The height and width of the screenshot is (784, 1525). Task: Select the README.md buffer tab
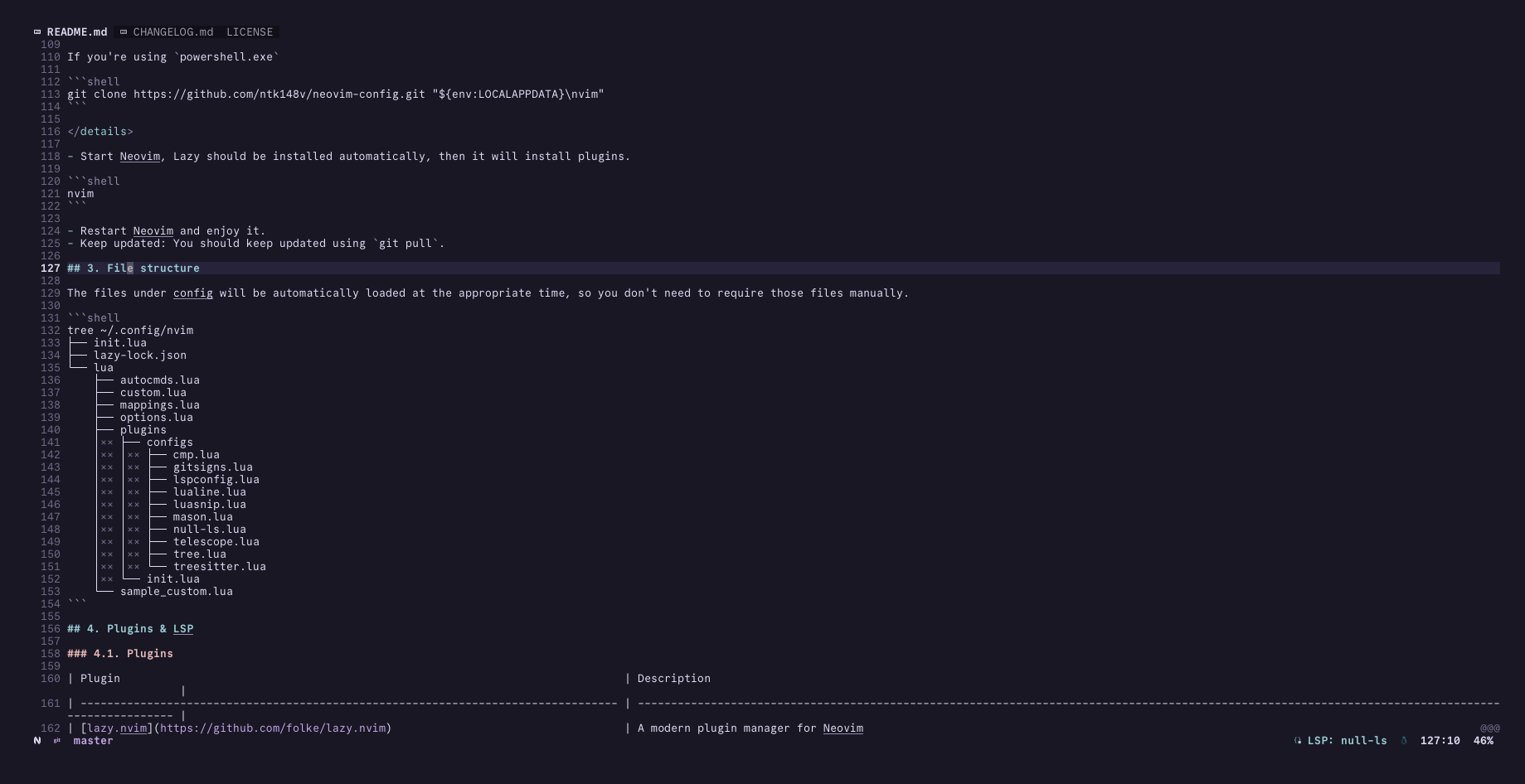click(76, 32)
